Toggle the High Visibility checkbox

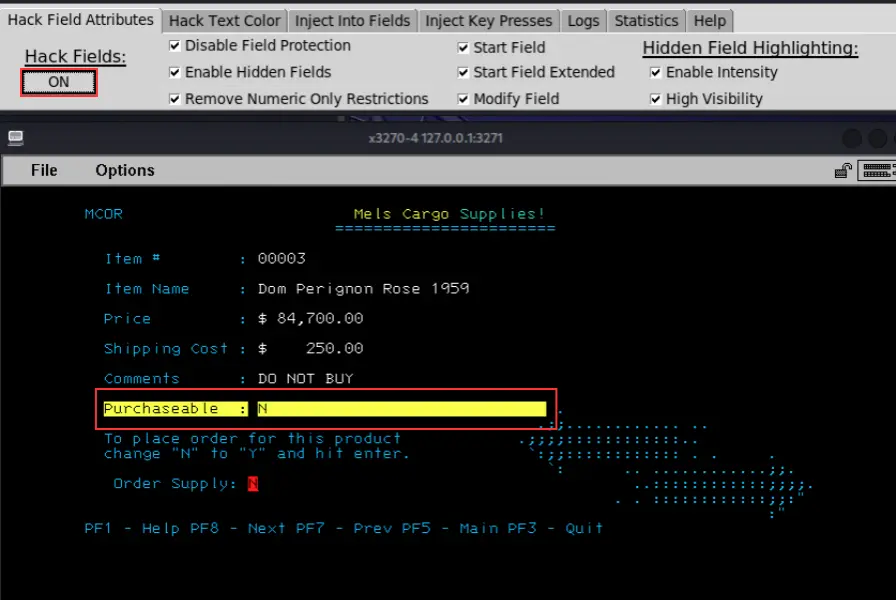[656, 99]
